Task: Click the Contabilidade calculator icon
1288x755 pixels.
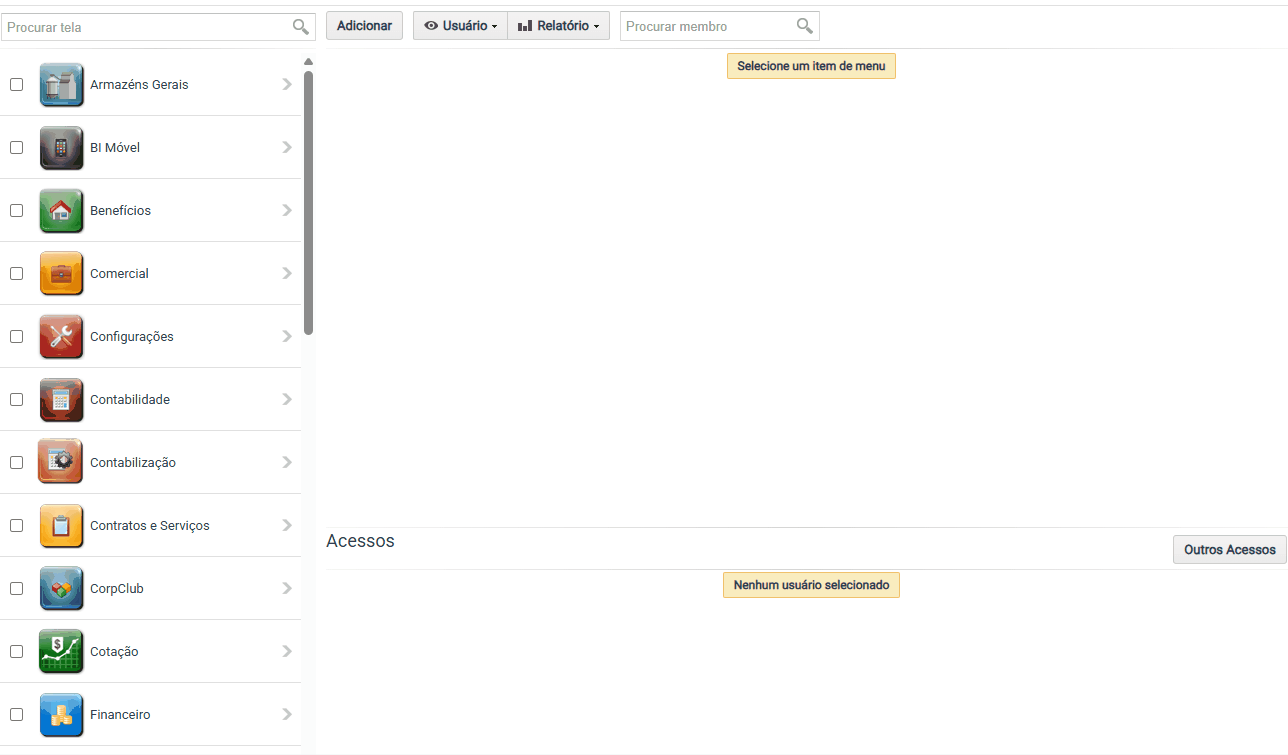Action: click(x=61, y=400)
